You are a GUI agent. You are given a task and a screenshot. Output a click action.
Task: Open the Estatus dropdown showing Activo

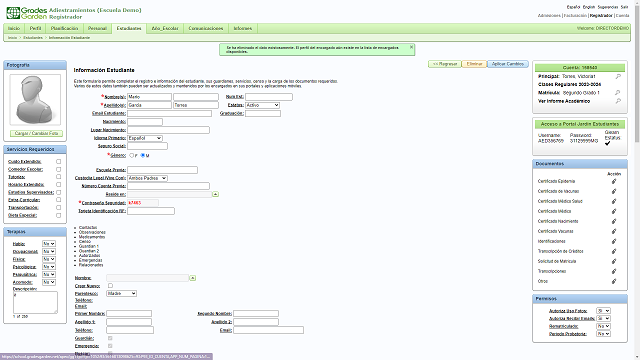262,105
